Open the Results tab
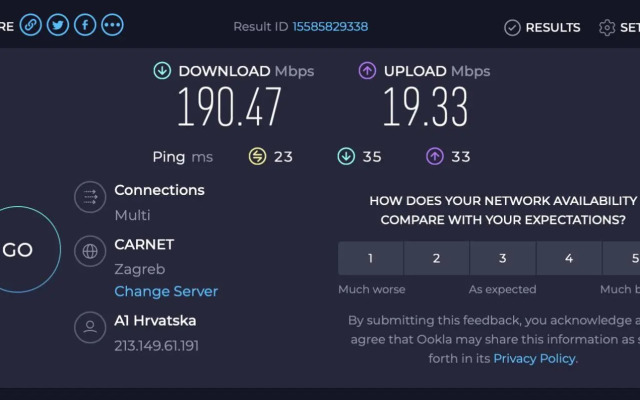Viewport: 640px width, 400px height. [542, 28]
